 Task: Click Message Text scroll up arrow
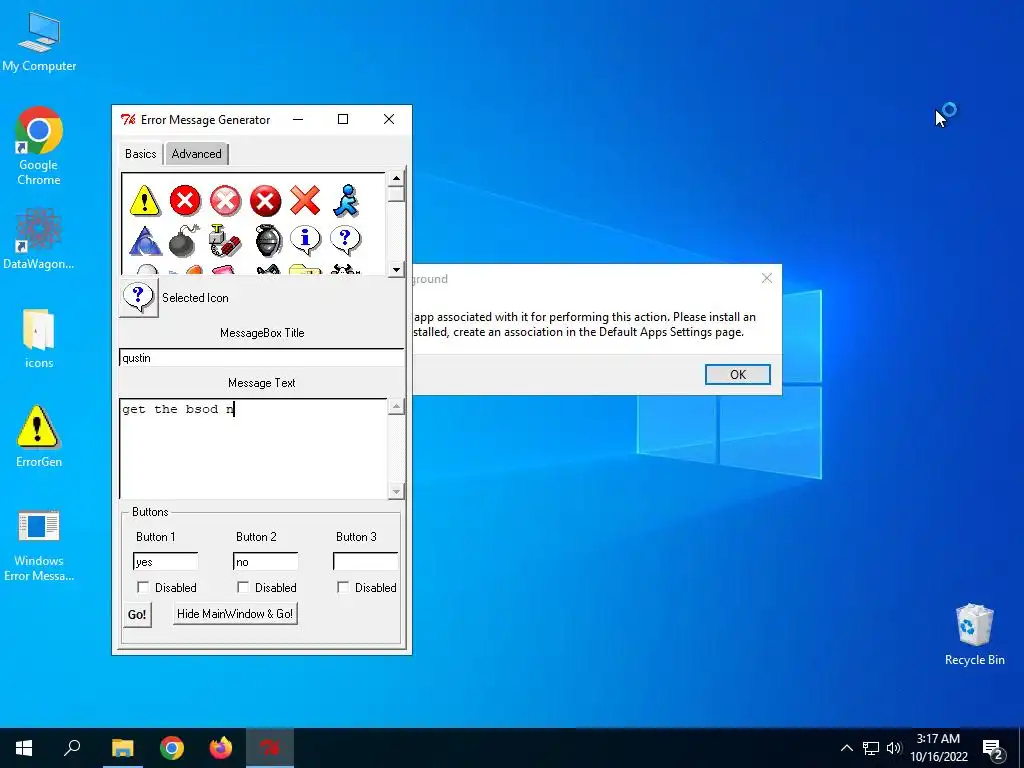tap(396, 406)
